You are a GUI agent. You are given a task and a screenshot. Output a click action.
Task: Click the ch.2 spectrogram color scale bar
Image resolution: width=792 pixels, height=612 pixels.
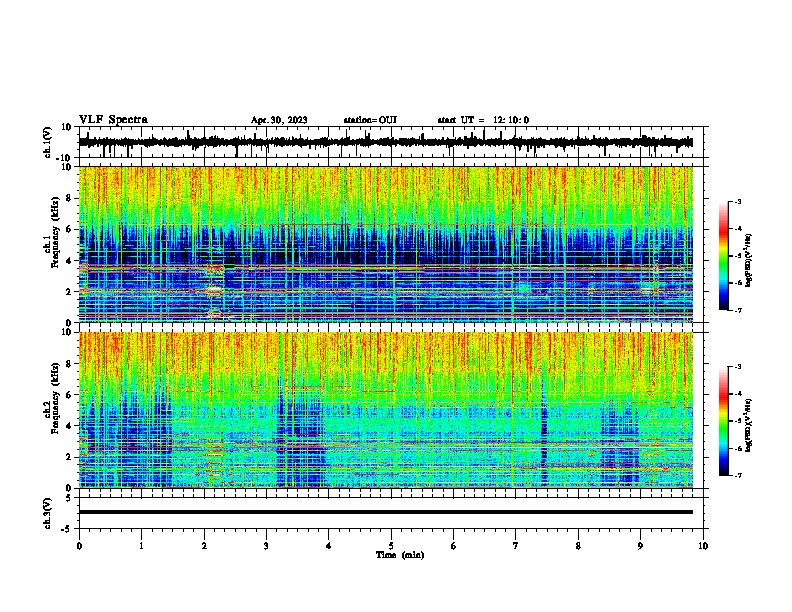723,421
